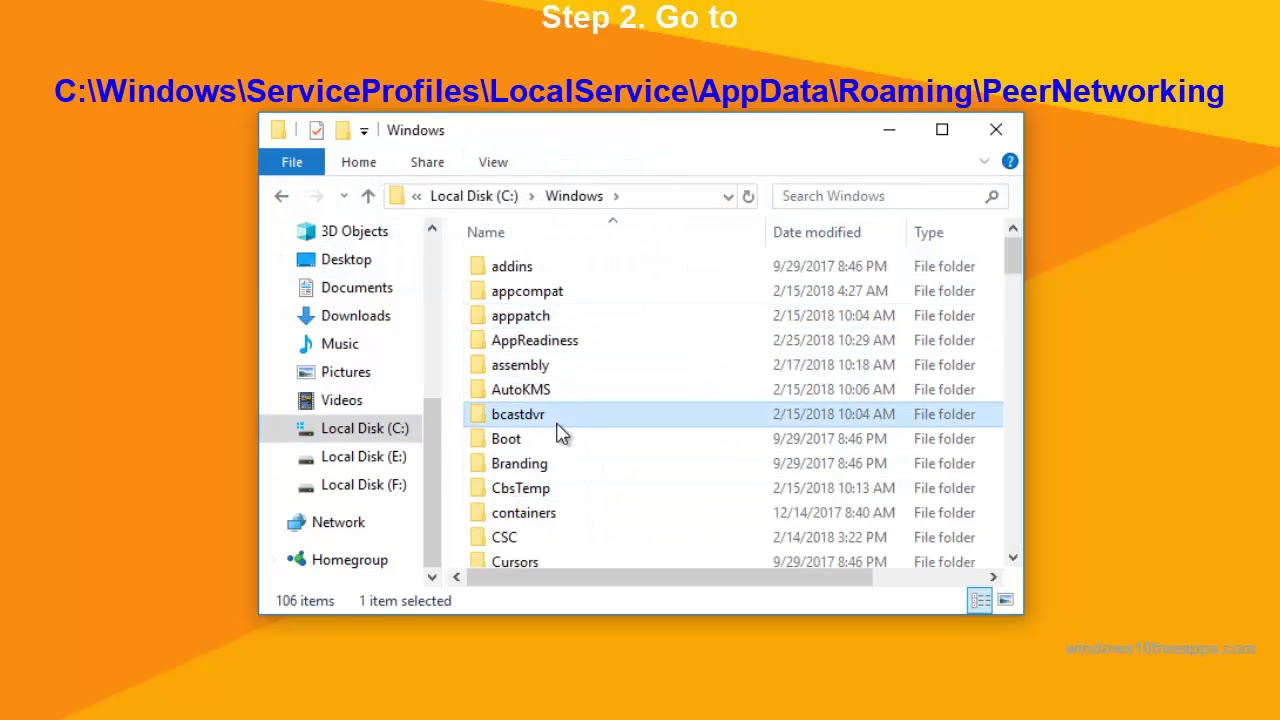This screenshot has width=1280, height=720.
Task: Select 3D Objects in the navigation pane
Action: click(x=343, y=231)
